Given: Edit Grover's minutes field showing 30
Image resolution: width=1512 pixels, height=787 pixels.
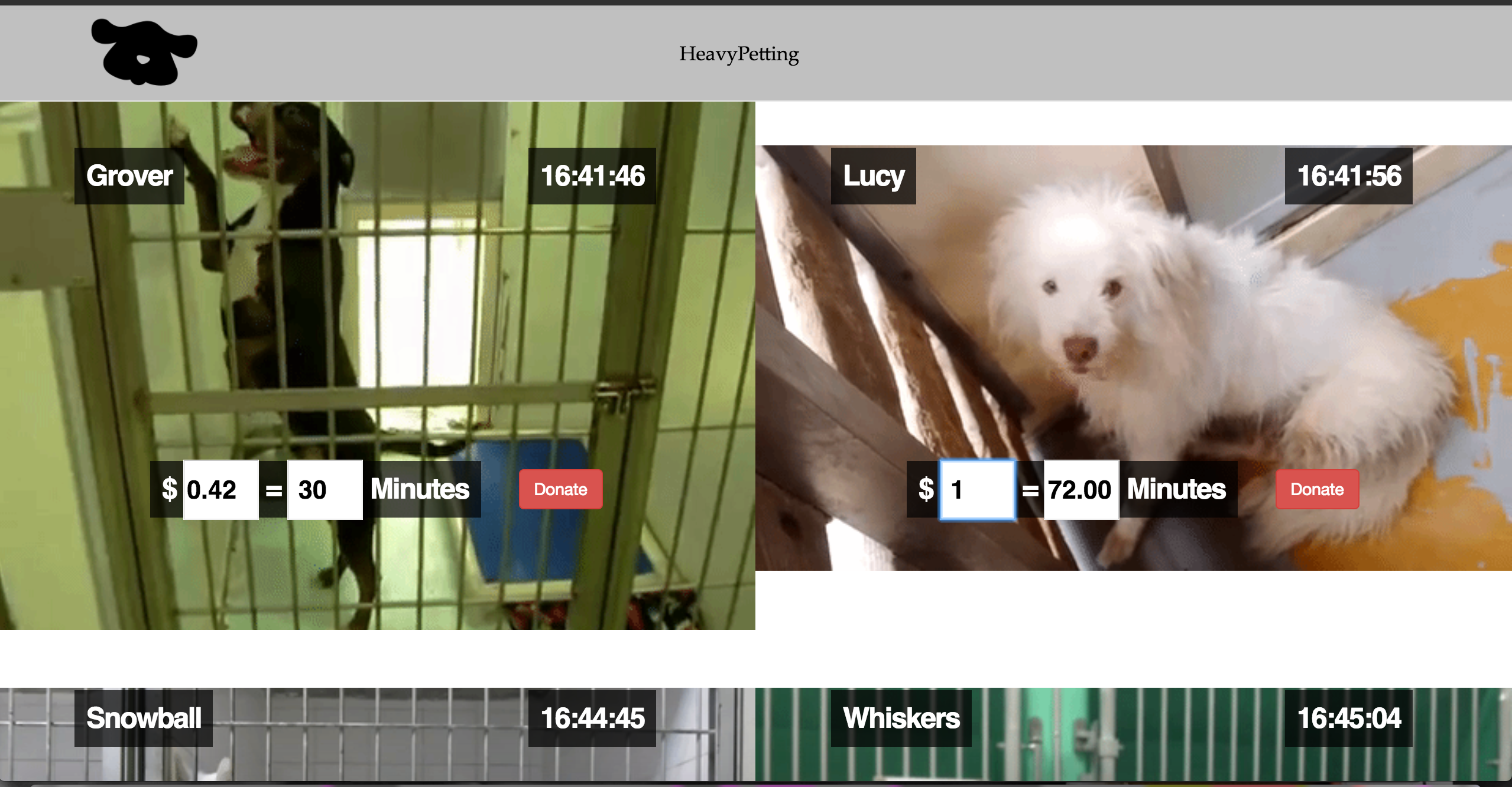Looking at the screenshot, I should [325, 490].
